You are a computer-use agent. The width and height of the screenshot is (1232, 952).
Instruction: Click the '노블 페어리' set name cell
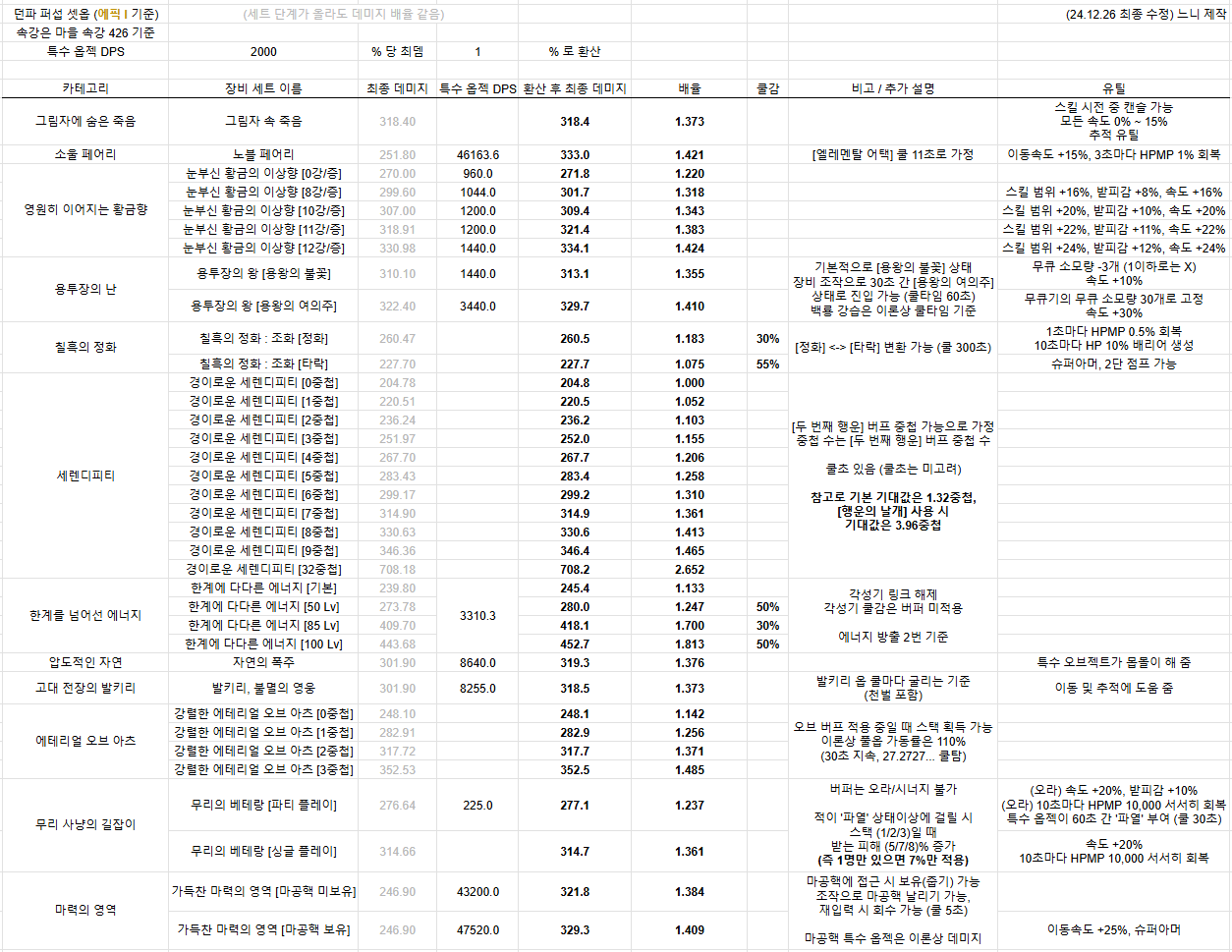pos(263,155)
